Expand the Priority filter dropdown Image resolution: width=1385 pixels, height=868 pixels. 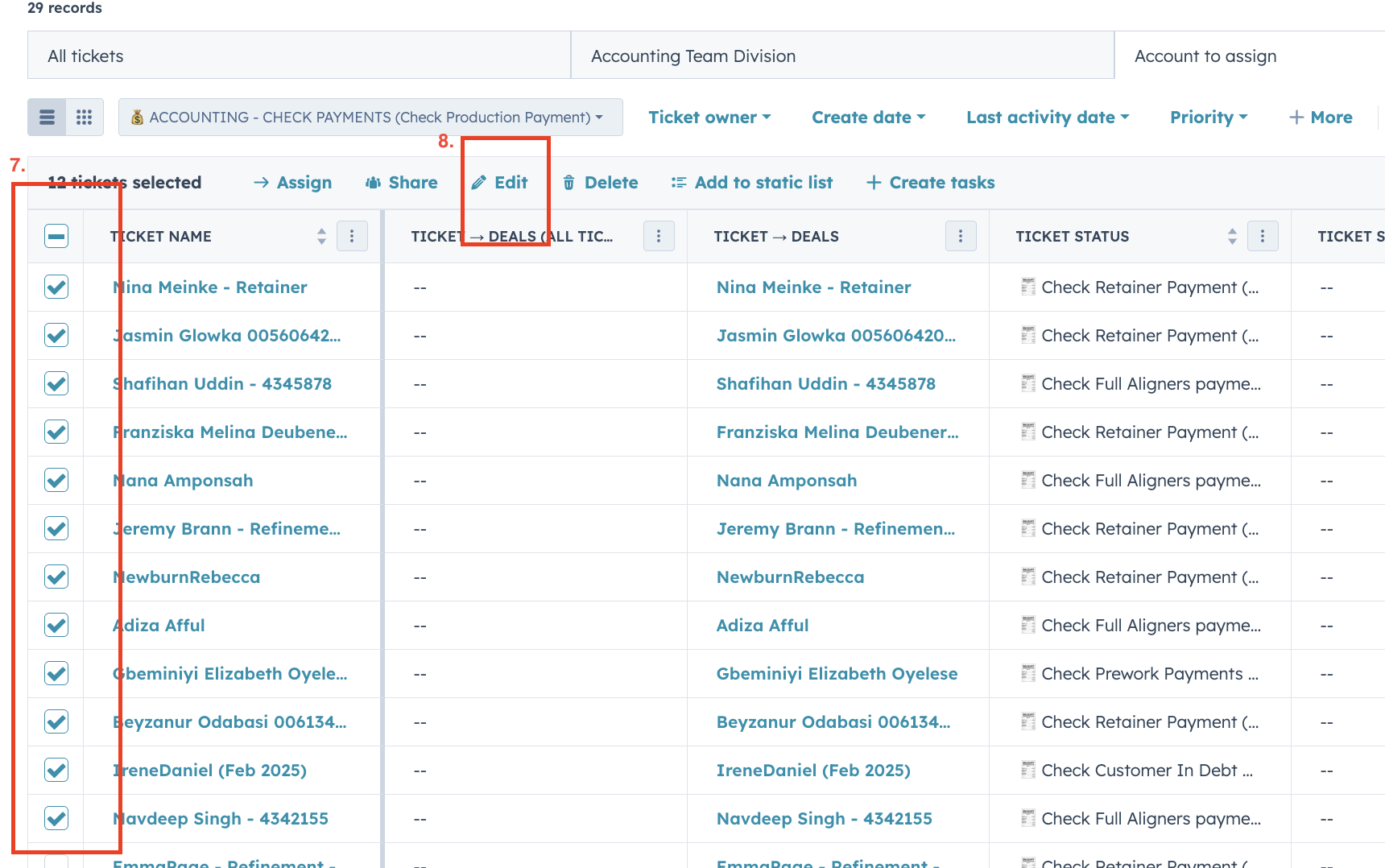point(1208,118)
